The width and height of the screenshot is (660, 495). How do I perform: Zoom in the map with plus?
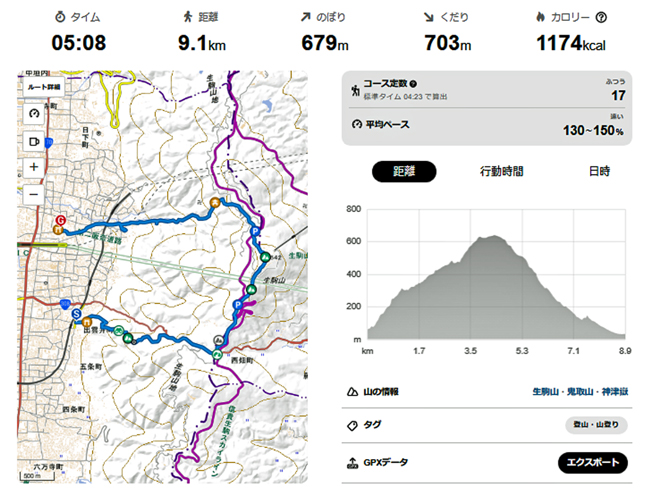pos(34,167)
